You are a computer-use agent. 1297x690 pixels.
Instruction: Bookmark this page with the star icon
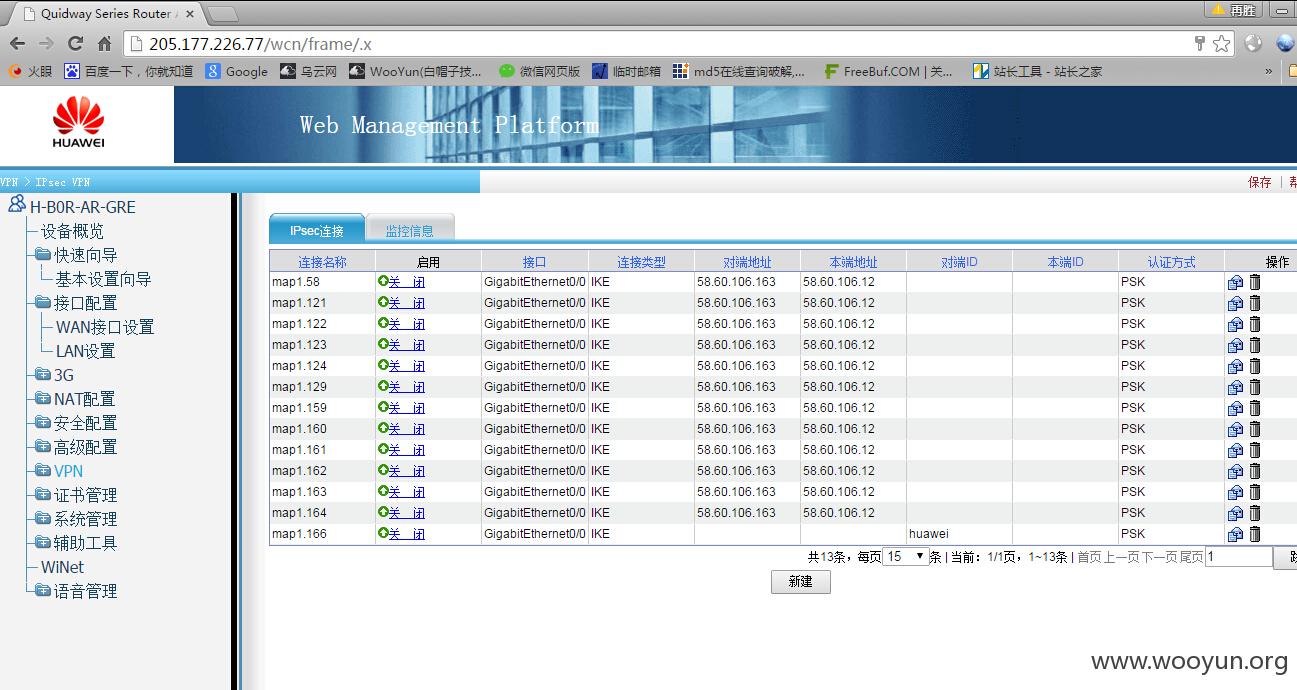(1221, 43)
